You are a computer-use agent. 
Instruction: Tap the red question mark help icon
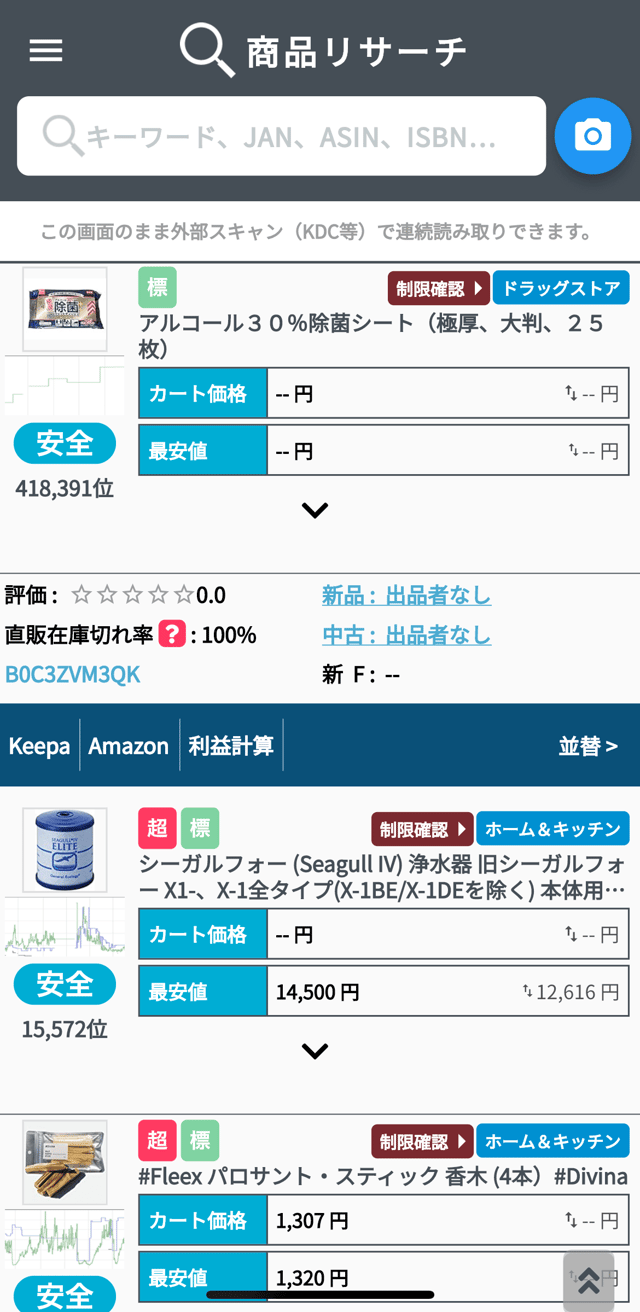172,634
